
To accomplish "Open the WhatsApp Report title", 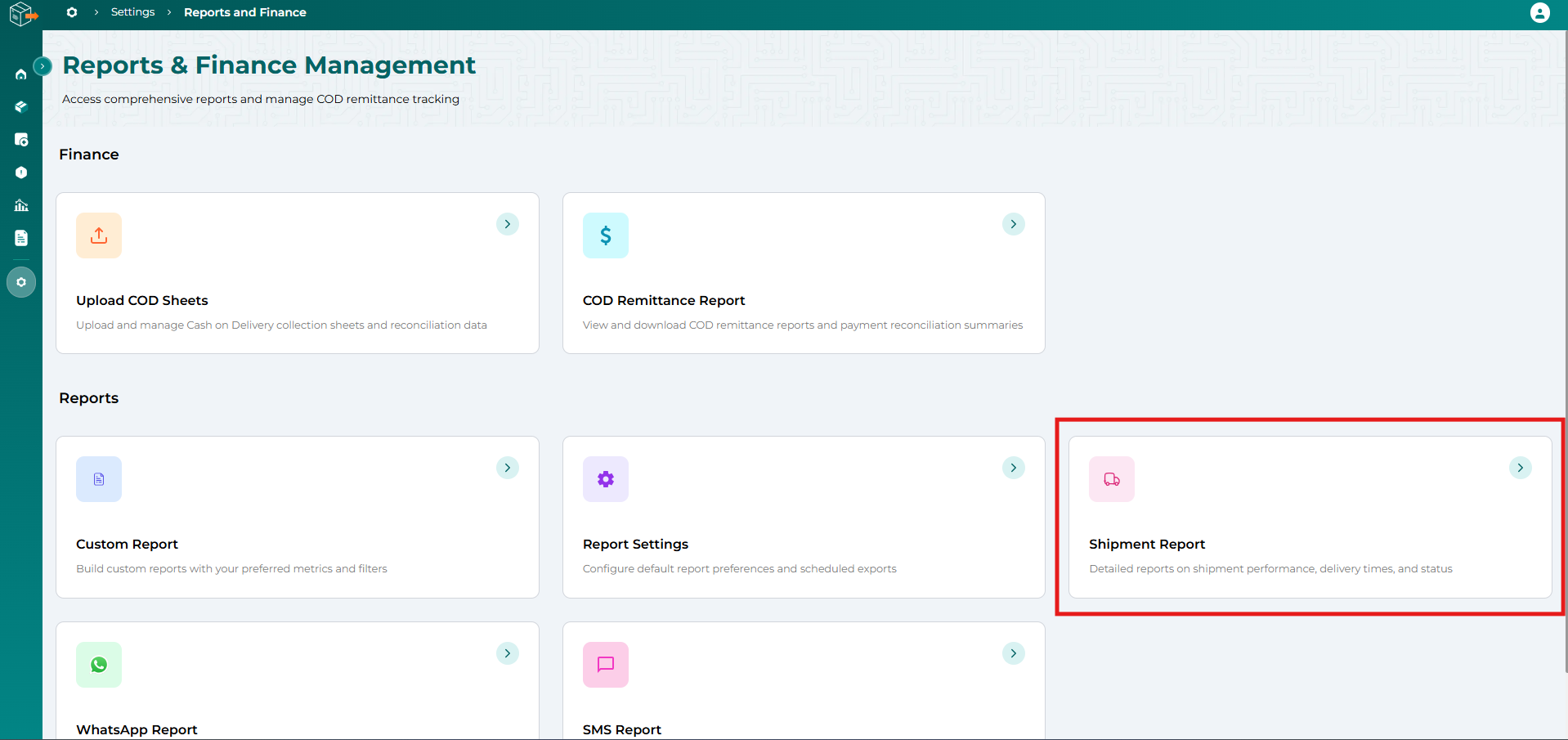I will (x=137, y=729).
